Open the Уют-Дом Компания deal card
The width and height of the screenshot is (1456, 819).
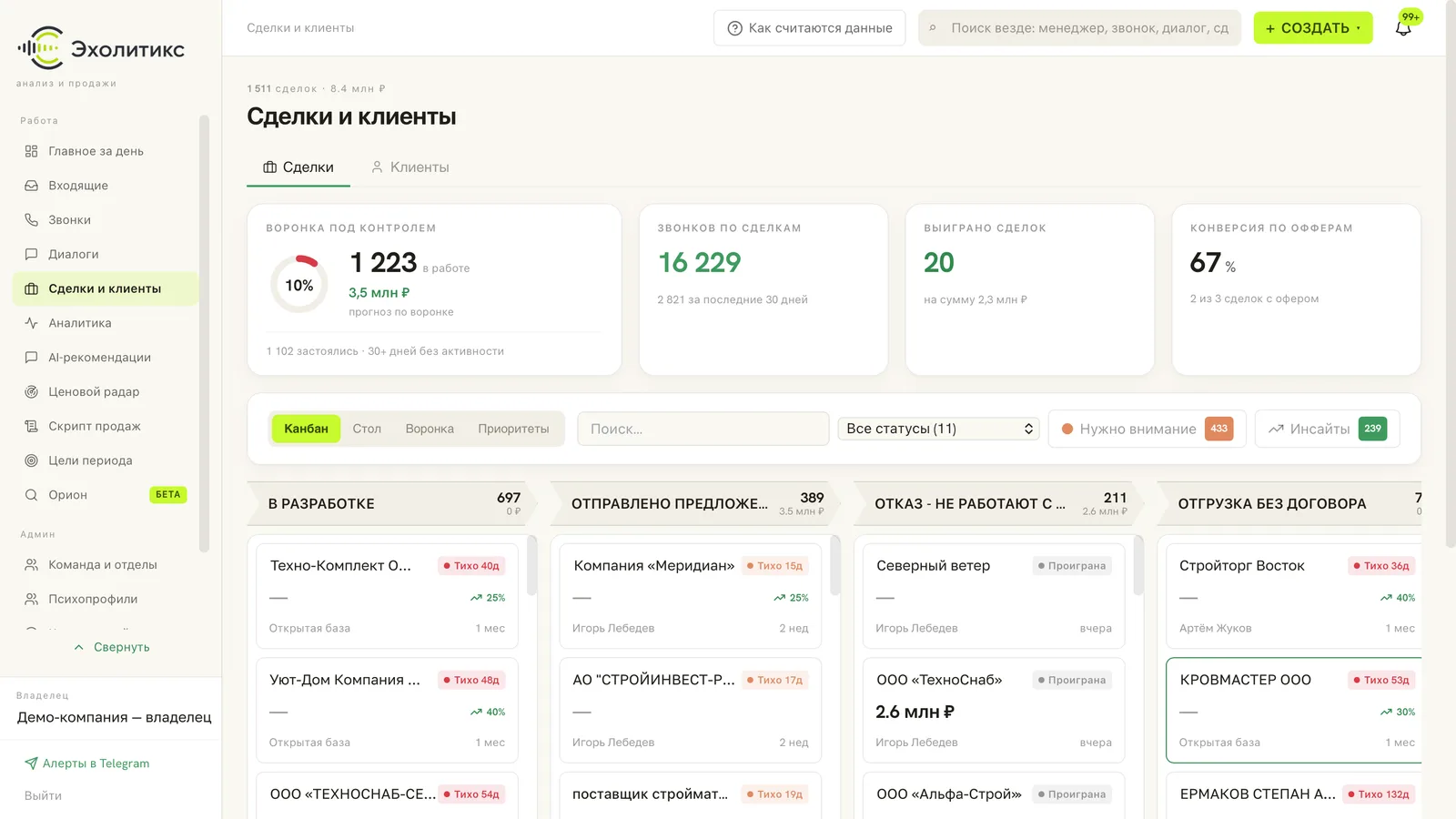[388, 710]
